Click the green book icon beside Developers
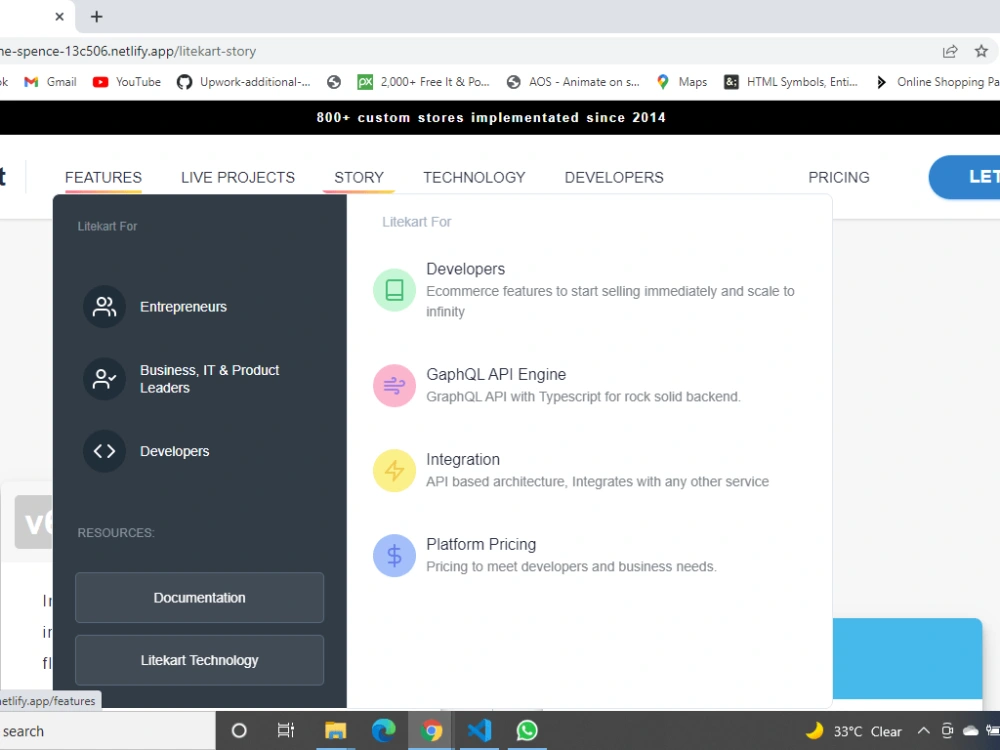Viewport: 1000px width, 750px height. click(x=394, y=290)
